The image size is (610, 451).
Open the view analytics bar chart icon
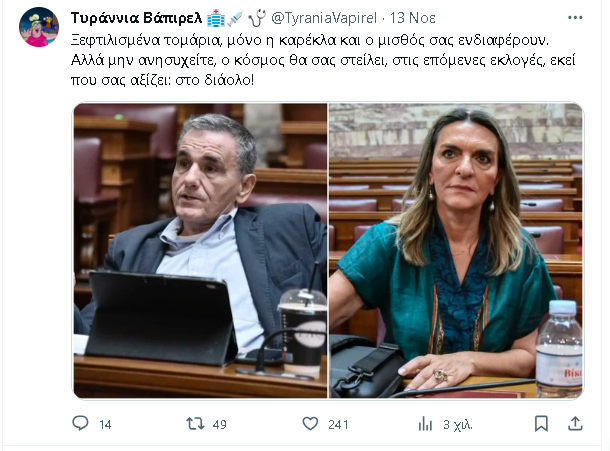click(x=425, y=424)
